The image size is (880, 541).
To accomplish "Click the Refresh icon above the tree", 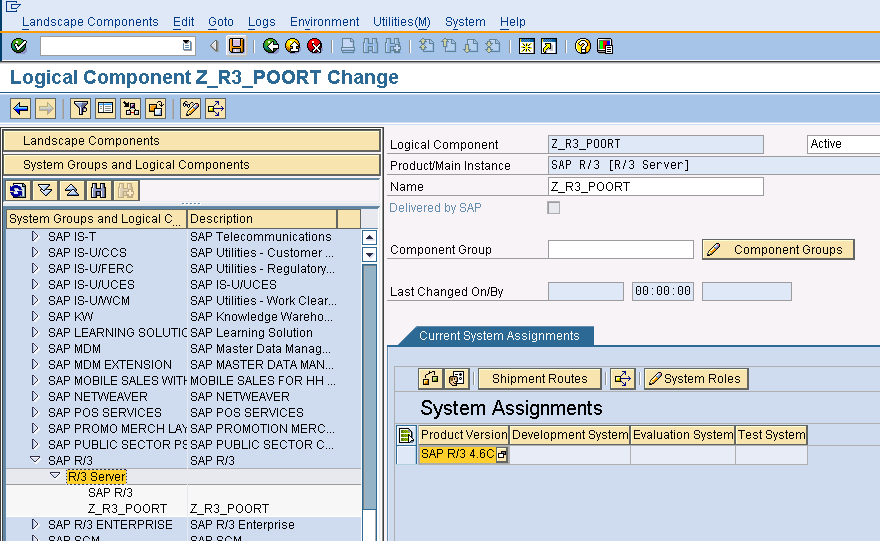I will (x=18, y=190).
